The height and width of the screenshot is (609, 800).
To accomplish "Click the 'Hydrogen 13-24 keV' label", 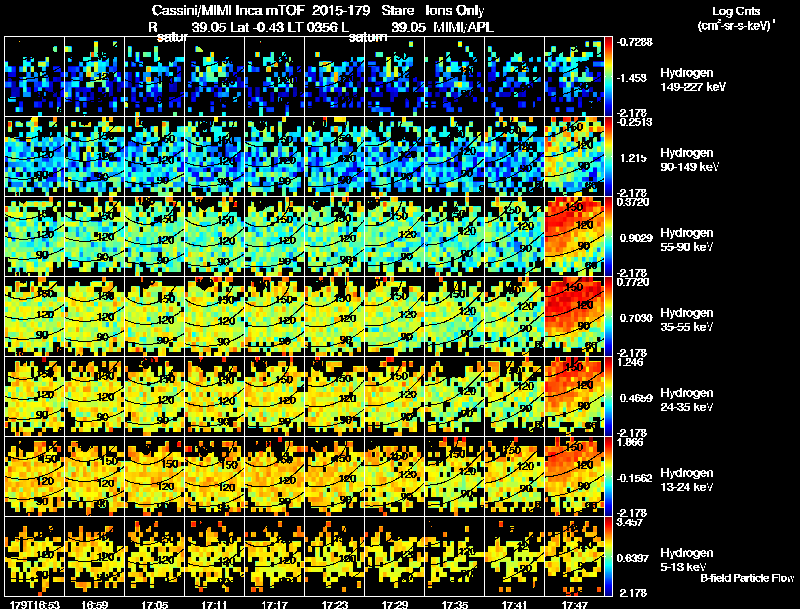I will tap(687, 480).
